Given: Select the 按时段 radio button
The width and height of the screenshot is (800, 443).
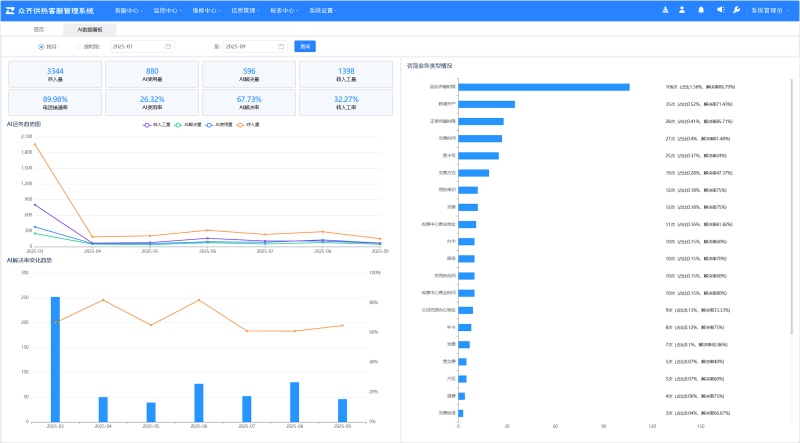Looking at the screenshot, I should coord(79,46).
